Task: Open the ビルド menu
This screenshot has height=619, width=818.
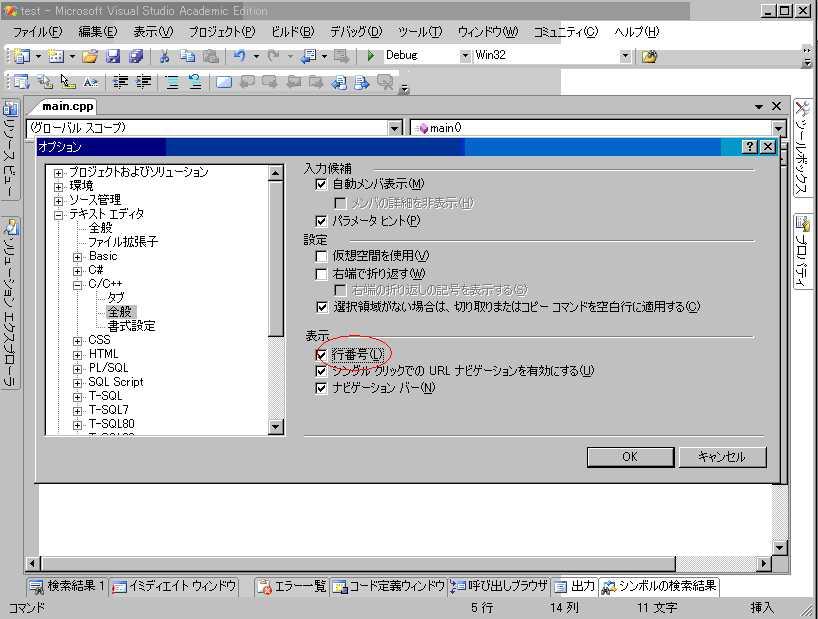Action: pyautogui.click(x=292, y=32)
